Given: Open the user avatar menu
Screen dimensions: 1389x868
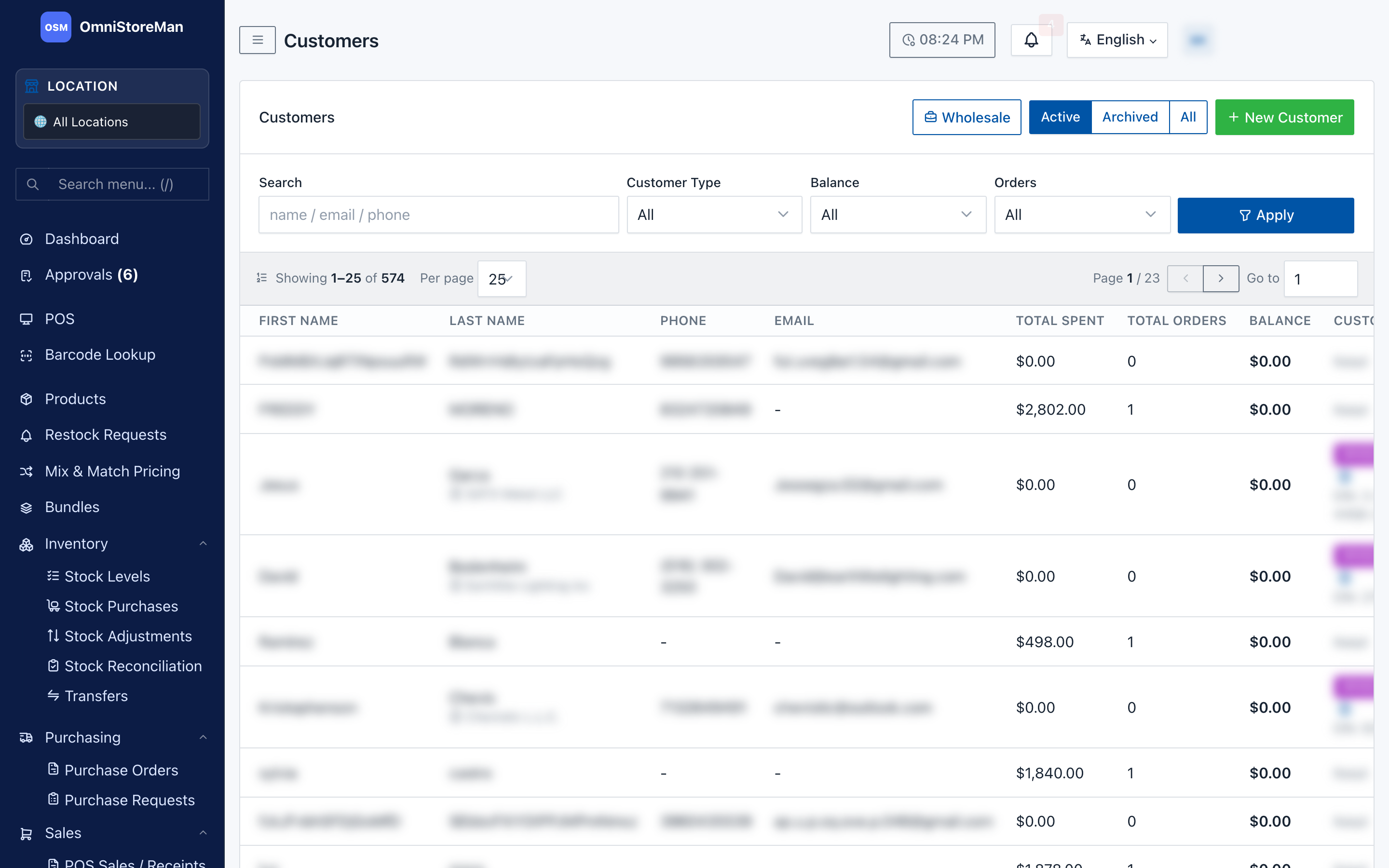Looking at the screenshot, I should (1198, 40).
